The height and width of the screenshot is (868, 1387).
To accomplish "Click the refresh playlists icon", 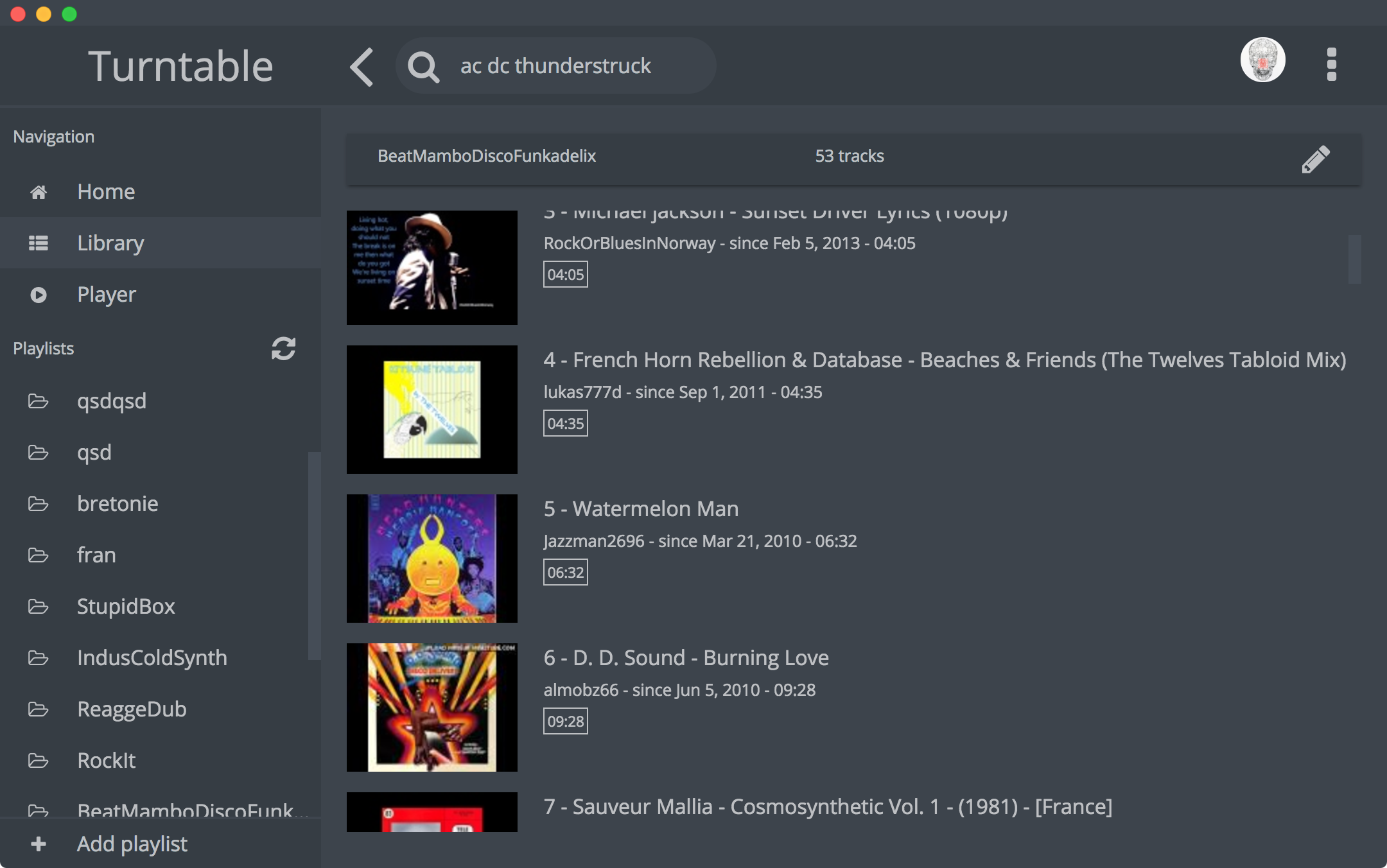I will point(283,348).
